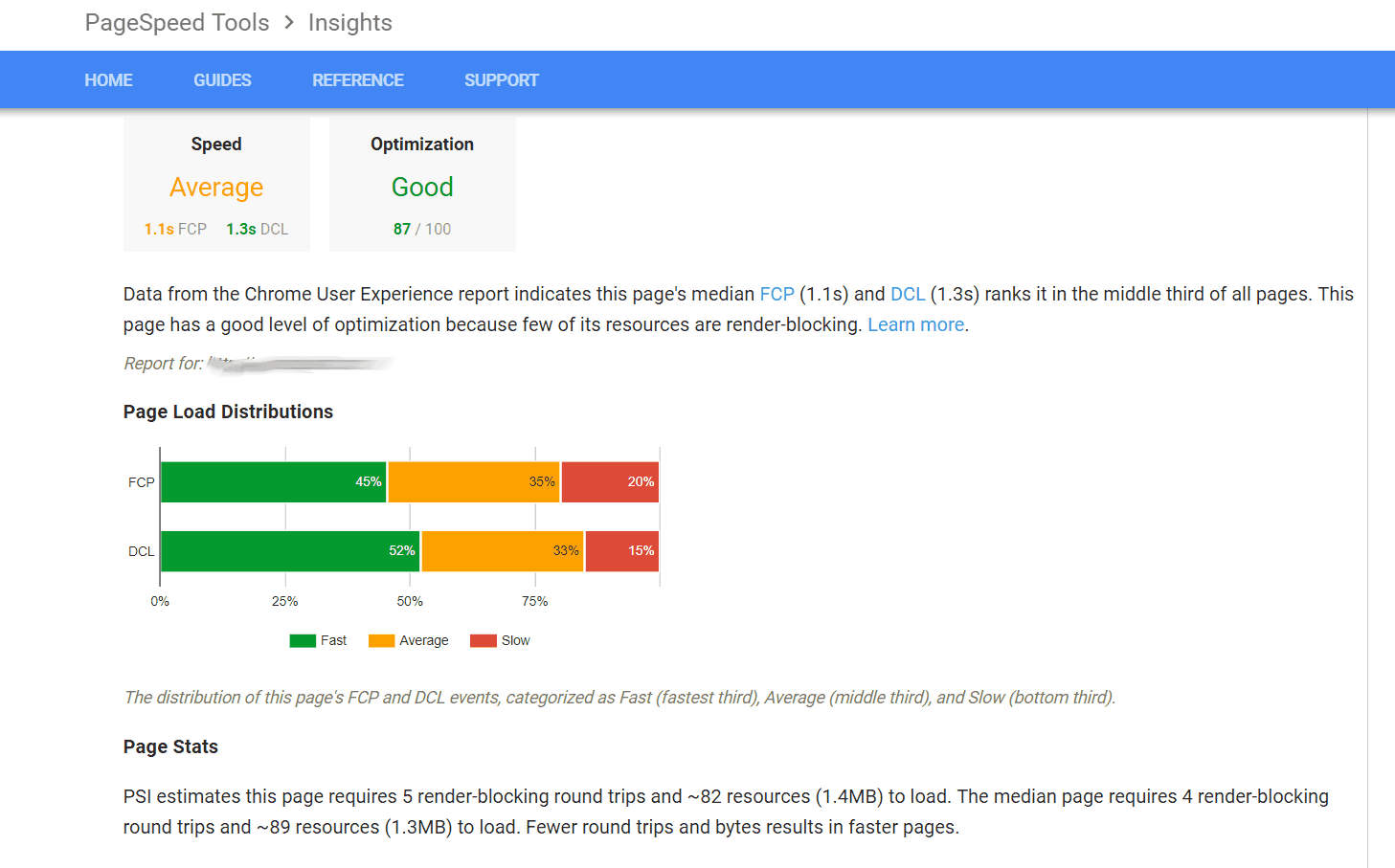
Task: Select the Optimization Good summary card
Action: 422,185
